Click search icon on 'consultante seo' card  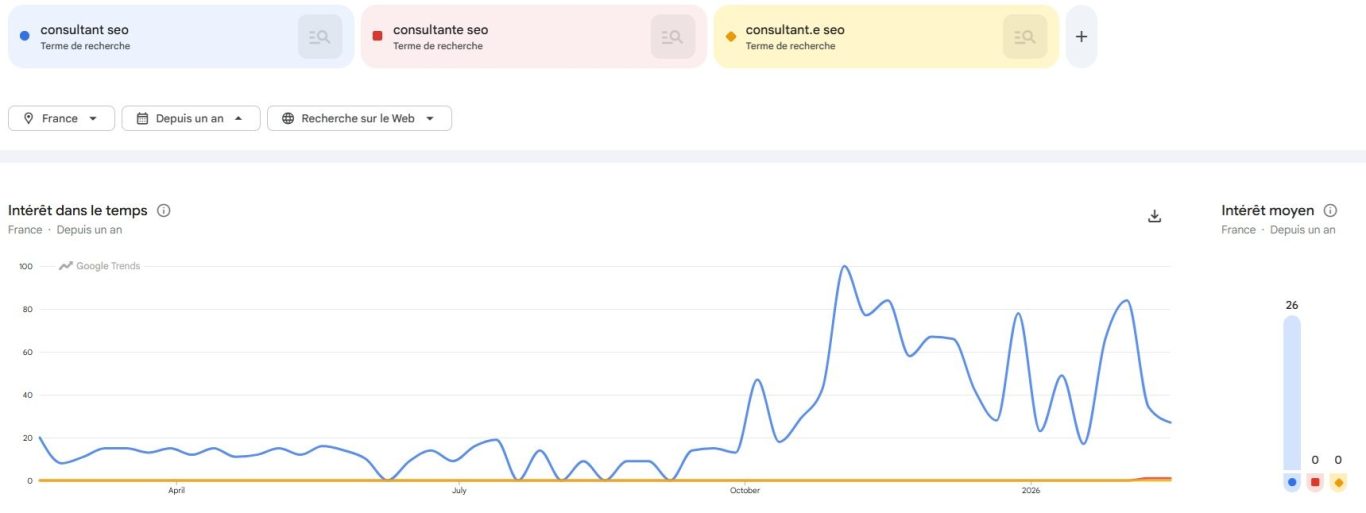[x=673, y=37]
